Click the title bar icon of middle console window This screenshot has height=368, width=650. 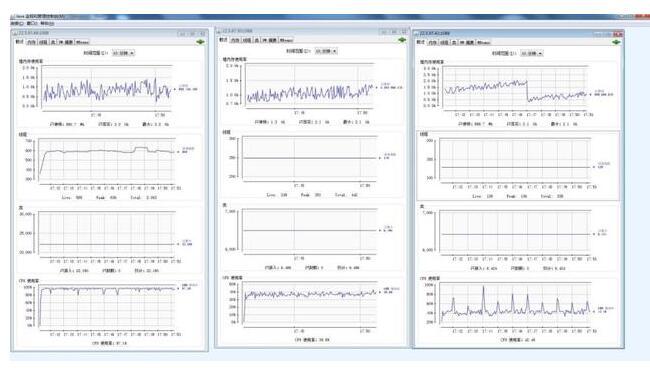point(219,31)
